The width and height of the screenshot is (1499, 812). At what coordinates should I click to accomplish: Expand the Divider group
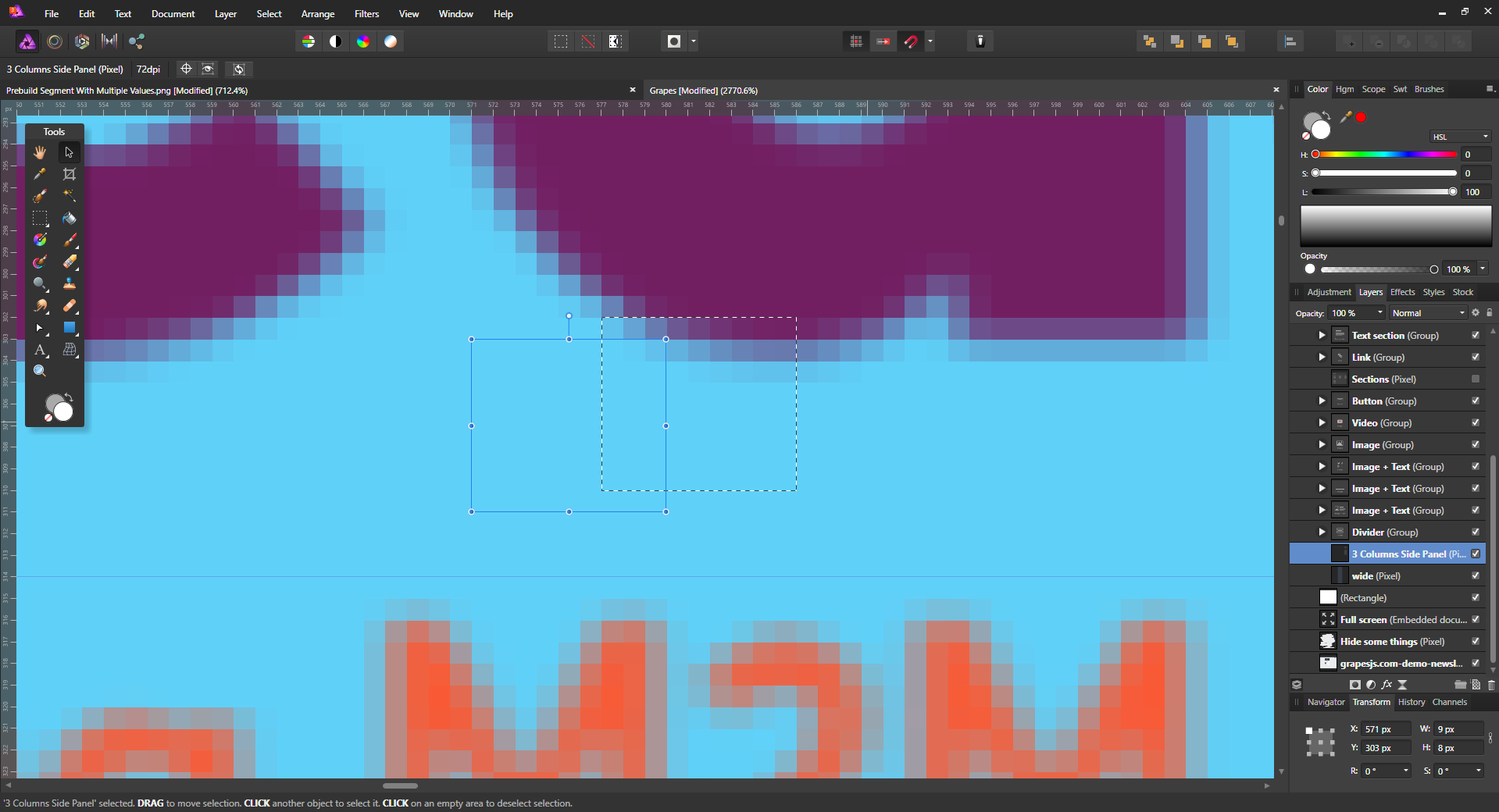pyautogui.click(x=1322, y=532)
